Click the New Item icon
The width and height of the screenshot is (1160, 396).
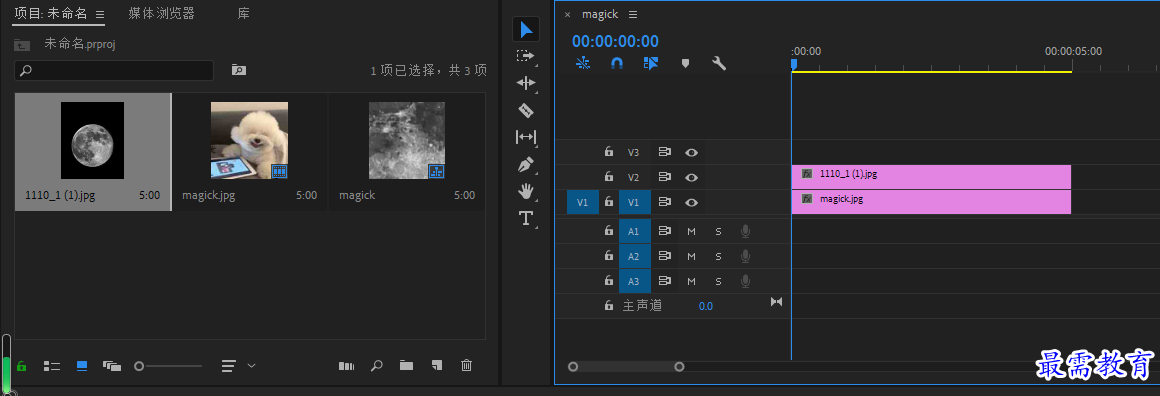click(436, 366)
